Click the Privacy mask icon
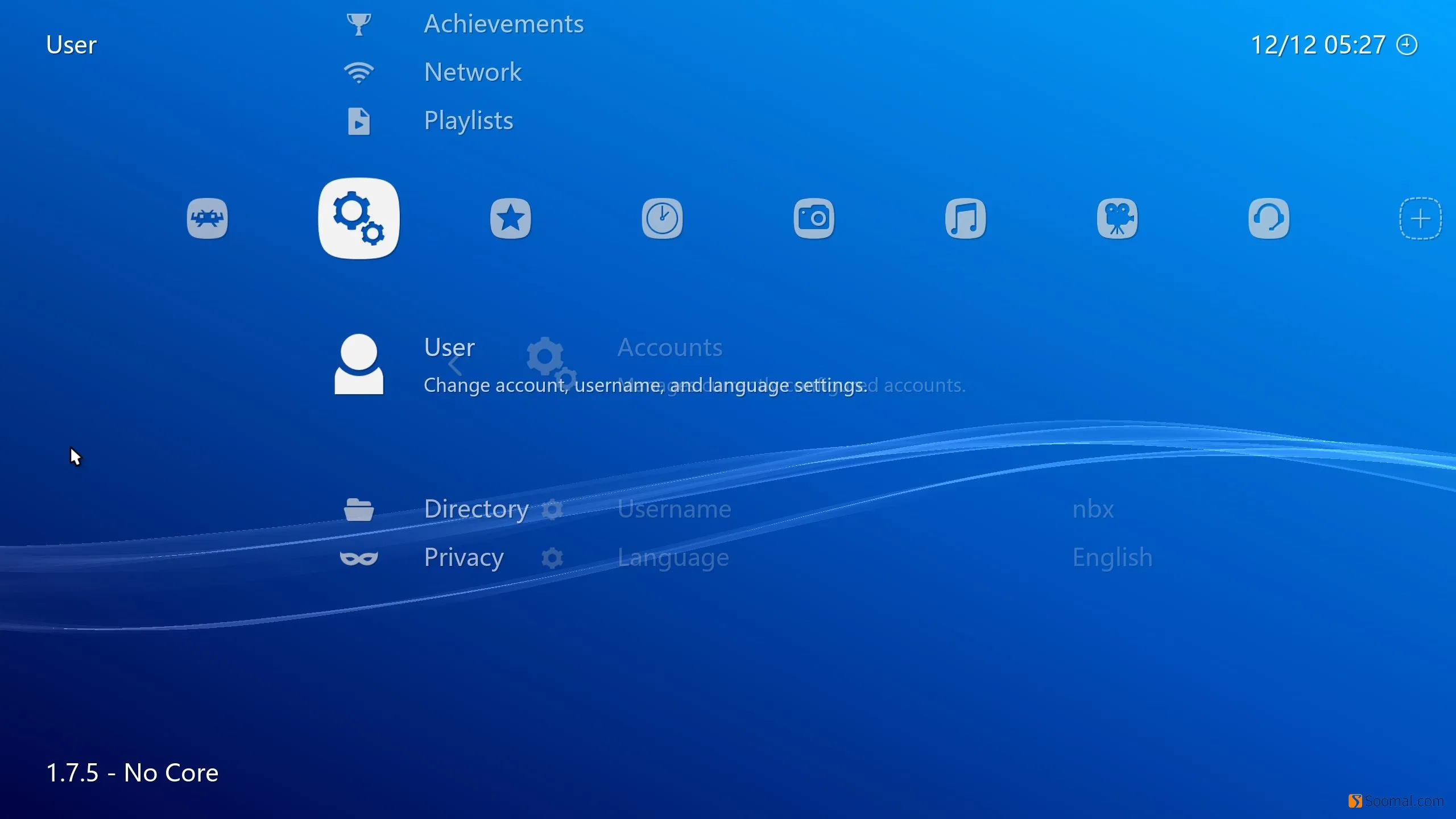 tap(359, 558)
